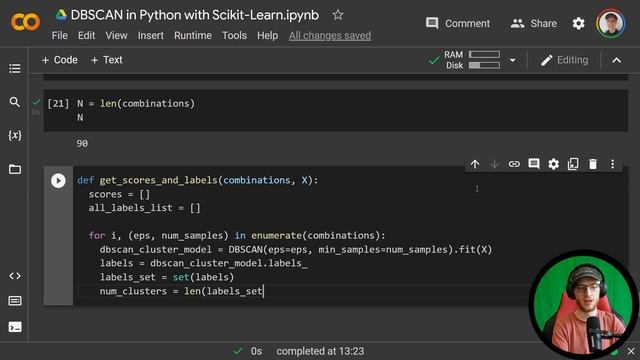Open the code snippets icon
Image resolution: width=640 pixels, height=360 pixels.
pyautogui.click(x=15, y=276)
